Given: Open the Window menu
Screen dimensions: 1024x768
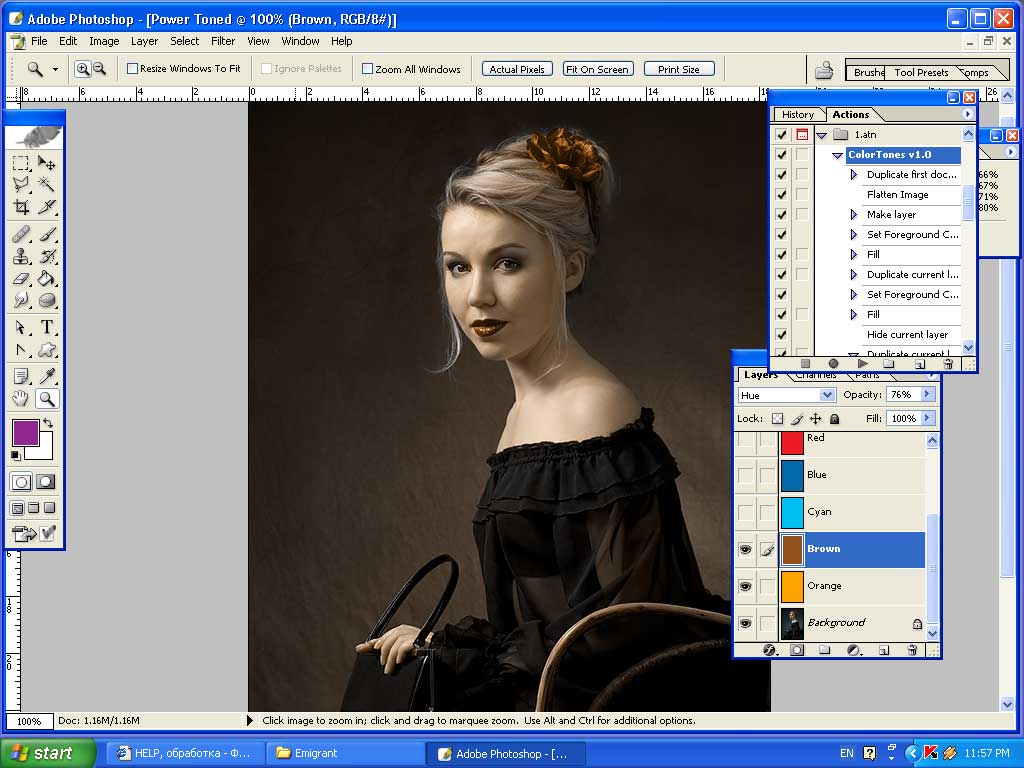Looking at the screenshot, I should click(x=300, y=41).
